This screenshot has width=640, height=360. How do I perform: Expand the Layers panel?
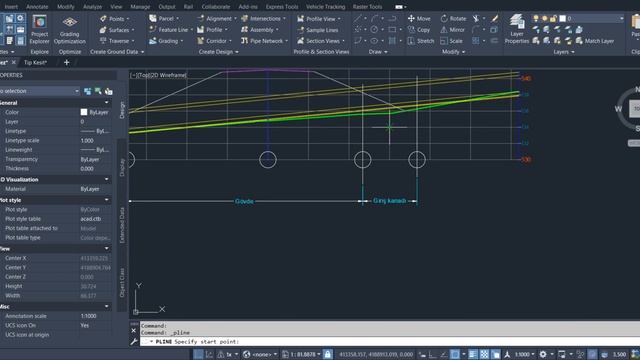click(x=564, y=52)
